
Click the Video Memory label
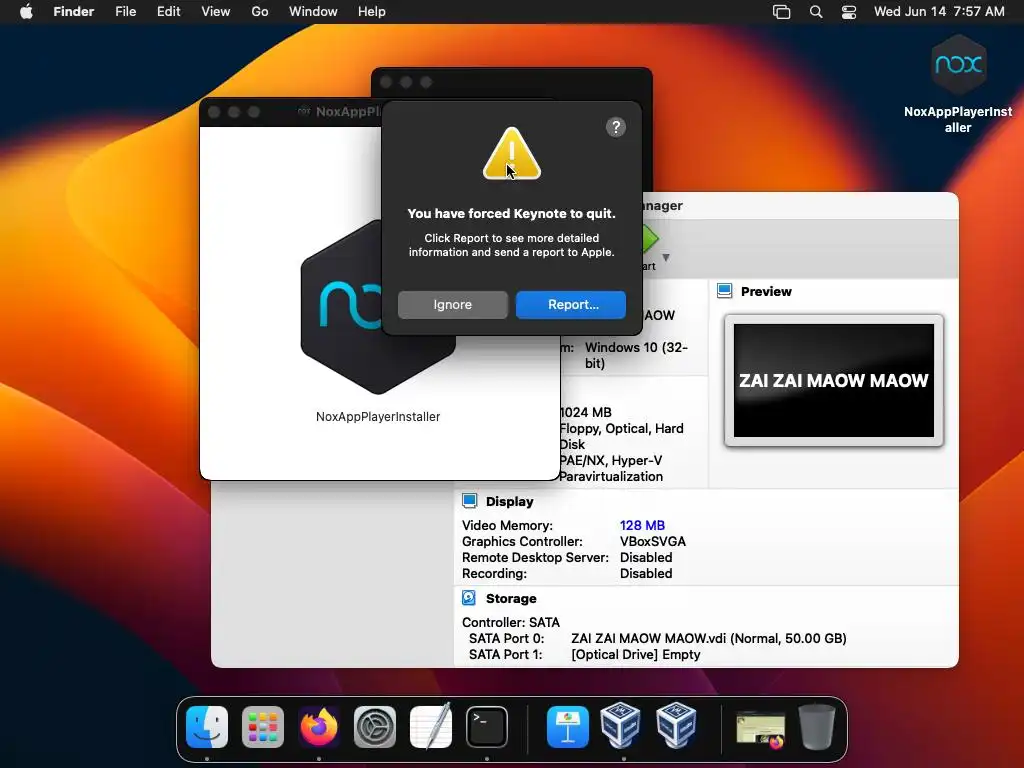[x=507, y=525]
